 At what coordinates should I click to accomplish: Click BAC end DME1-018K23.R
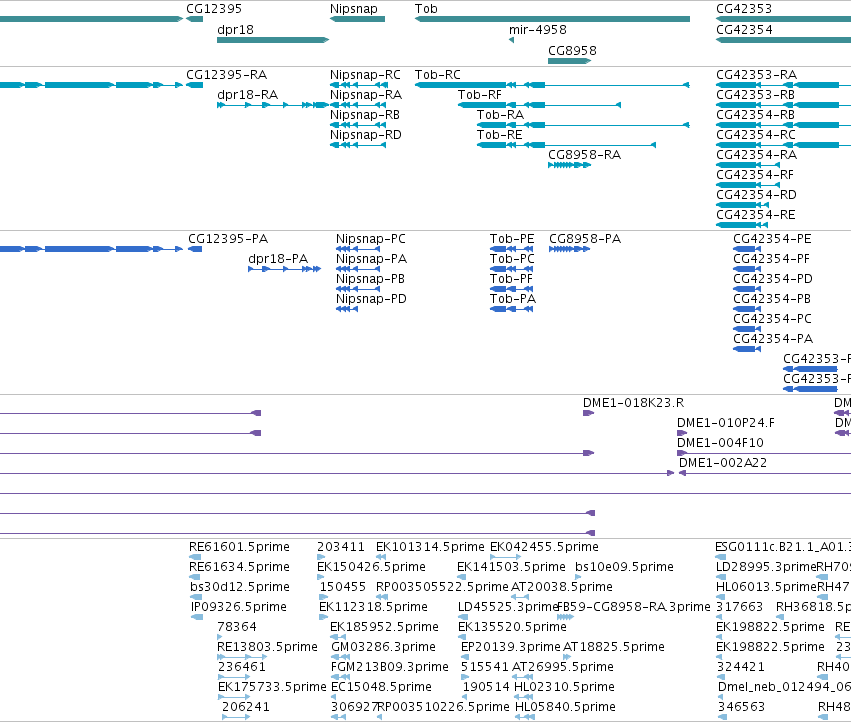pos(588,413)
